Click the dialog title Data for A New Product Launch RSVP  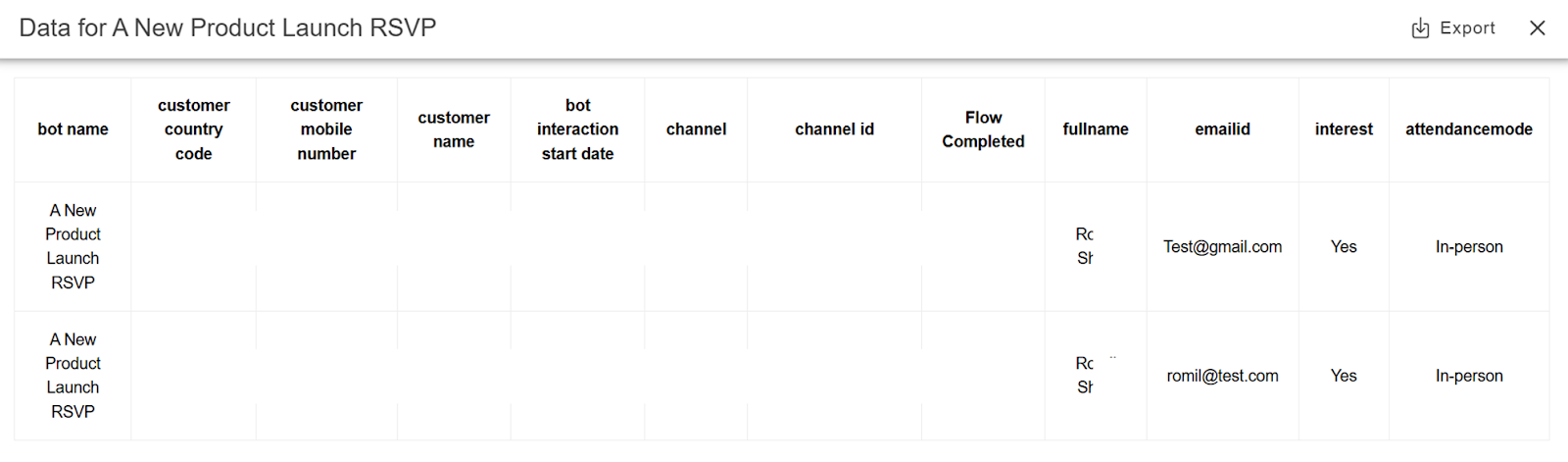(227, 27)
